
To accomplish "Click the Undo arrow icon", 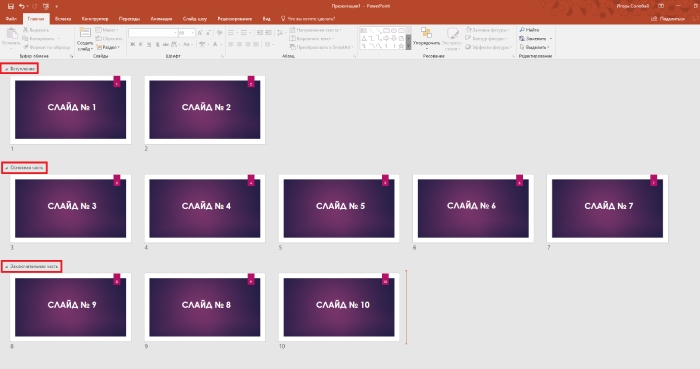I will [21, 6].
